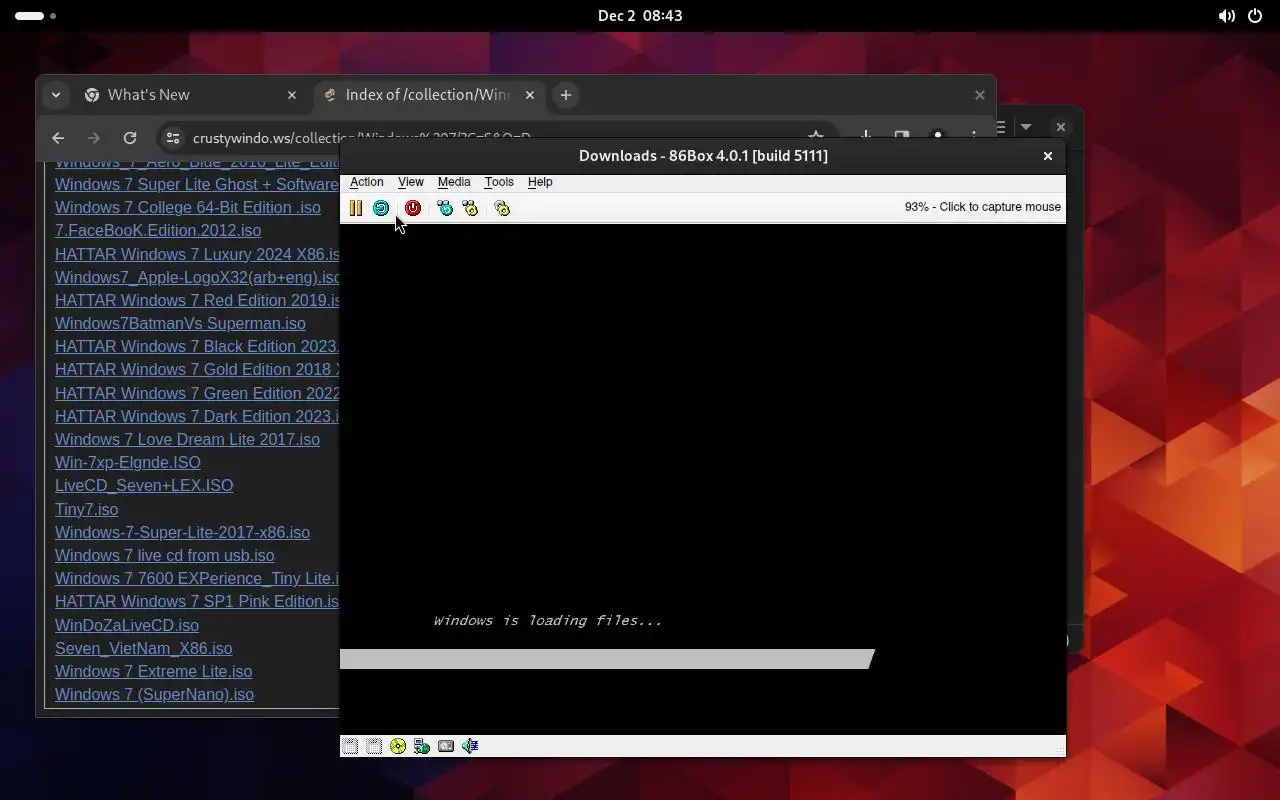The image size is (1280, 800).
Task: Open Windows 7 Extreme Lite.iso link
Action: click(153, 672)
